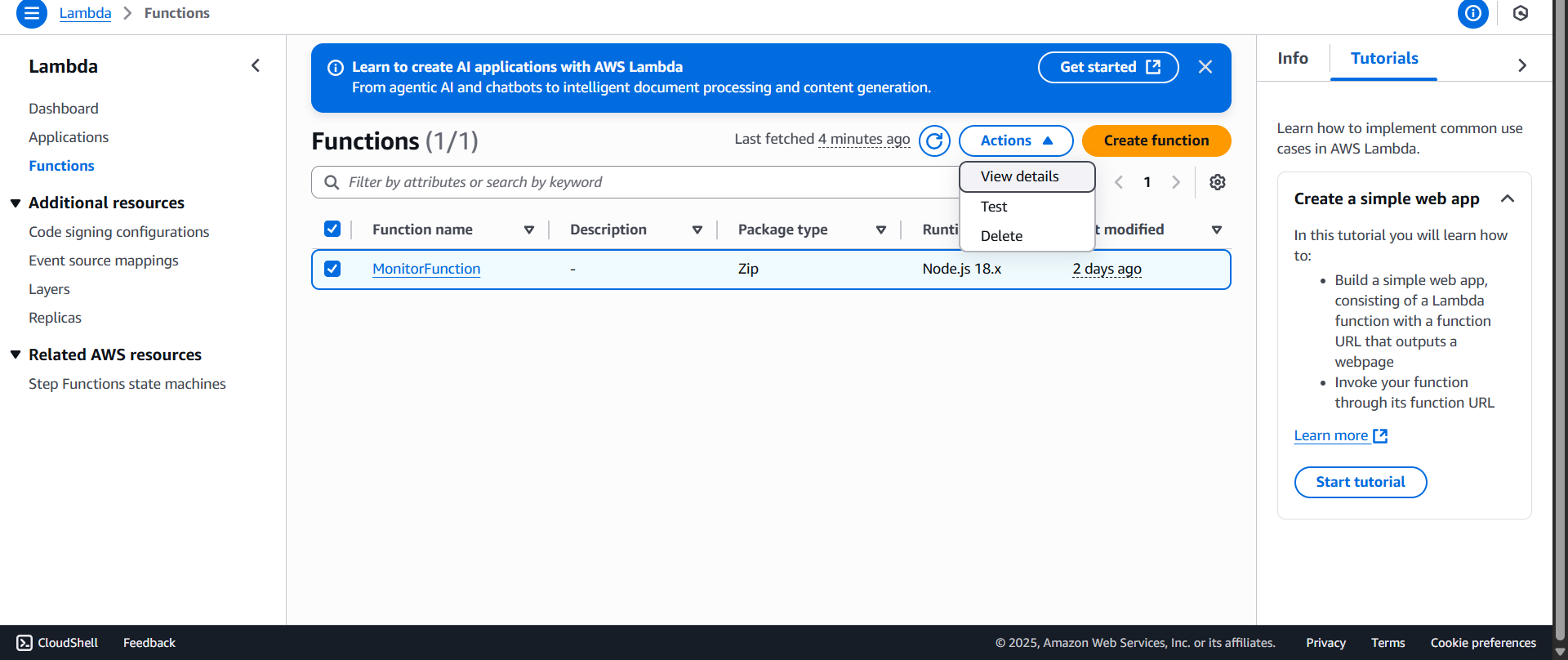Collapse the Lambda sidebar with chevron icon

[x=256, y=65]
